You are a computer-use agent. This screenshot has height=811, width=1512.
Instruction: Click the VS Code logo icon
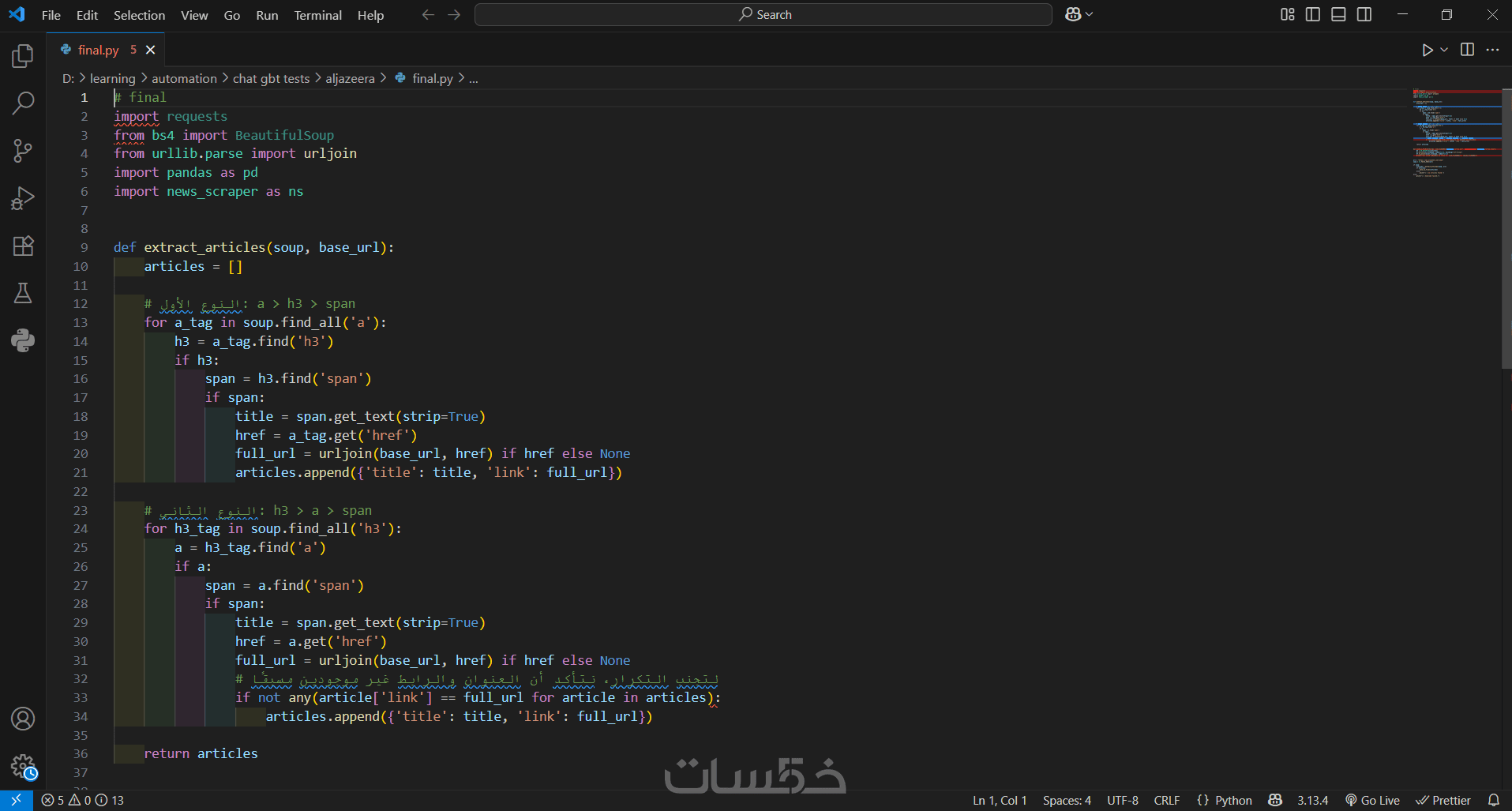(17, 14)
